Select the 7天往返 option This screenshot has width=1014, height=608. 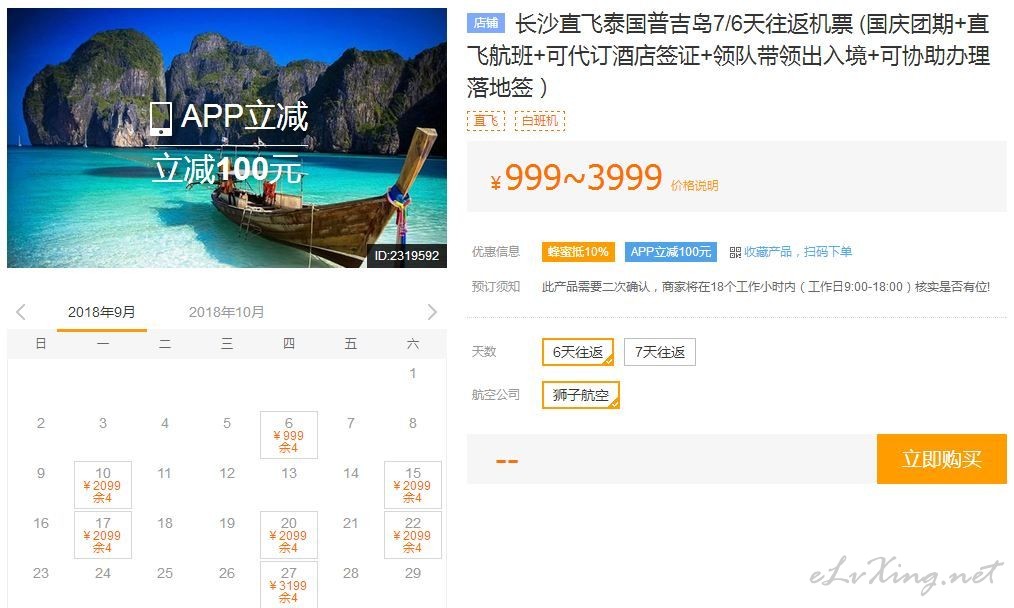[660, 352]
